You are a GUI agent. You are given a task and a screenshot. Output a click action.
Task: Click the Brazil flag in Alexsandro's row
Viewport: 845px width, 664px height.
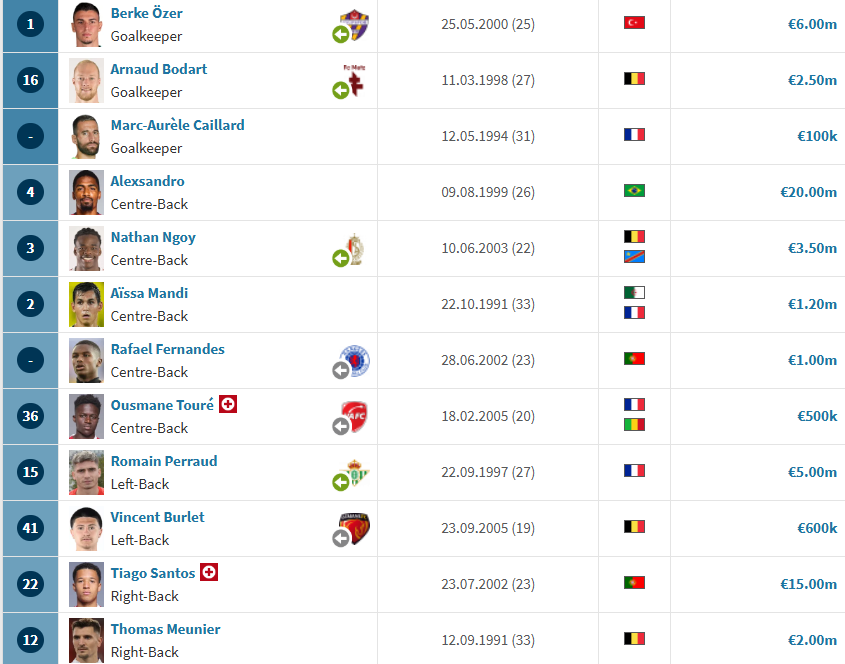click(634, 191)
